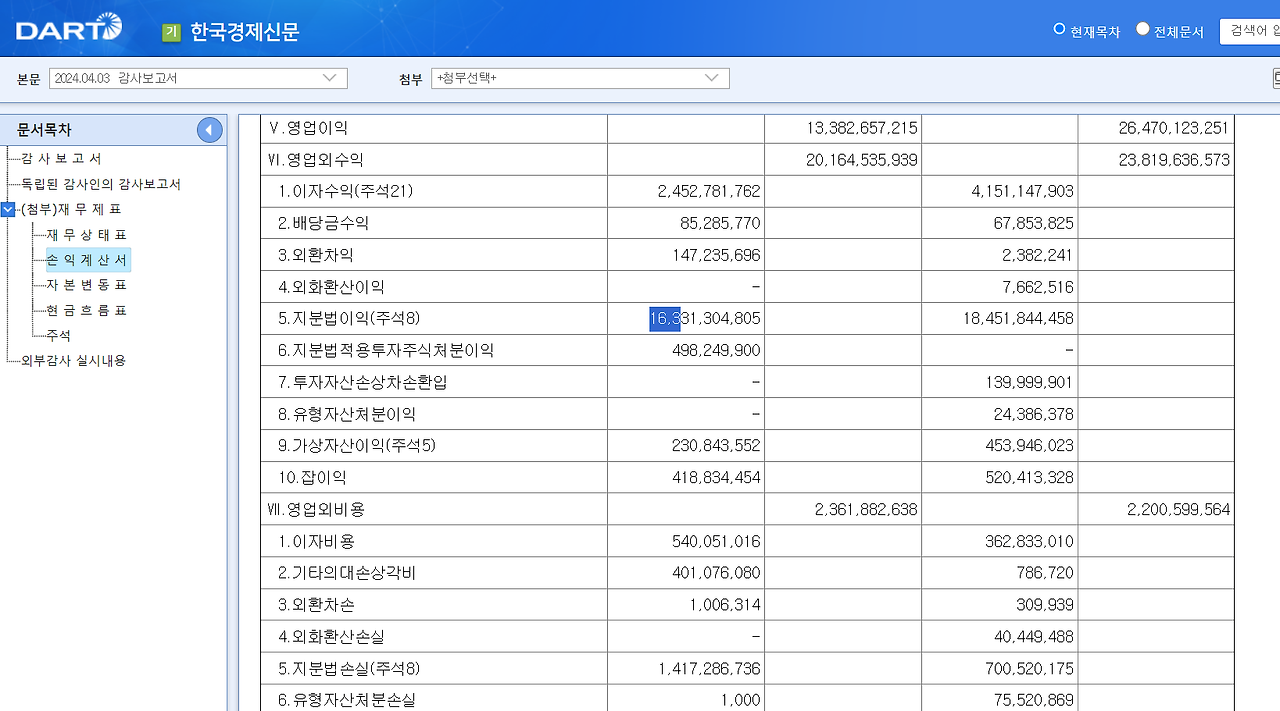Collapse the (첨부)재무제표 tree node

tap(8, 209)
